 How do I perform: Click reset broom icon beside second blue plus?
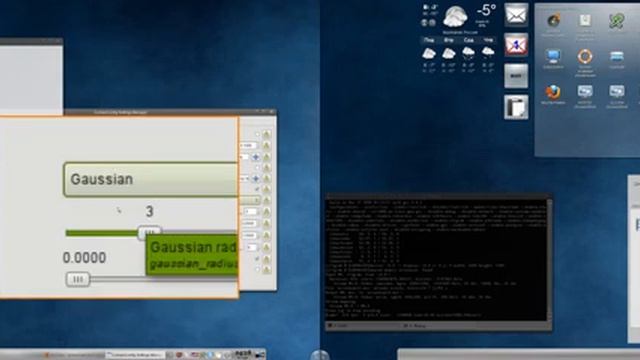(267, 178)
